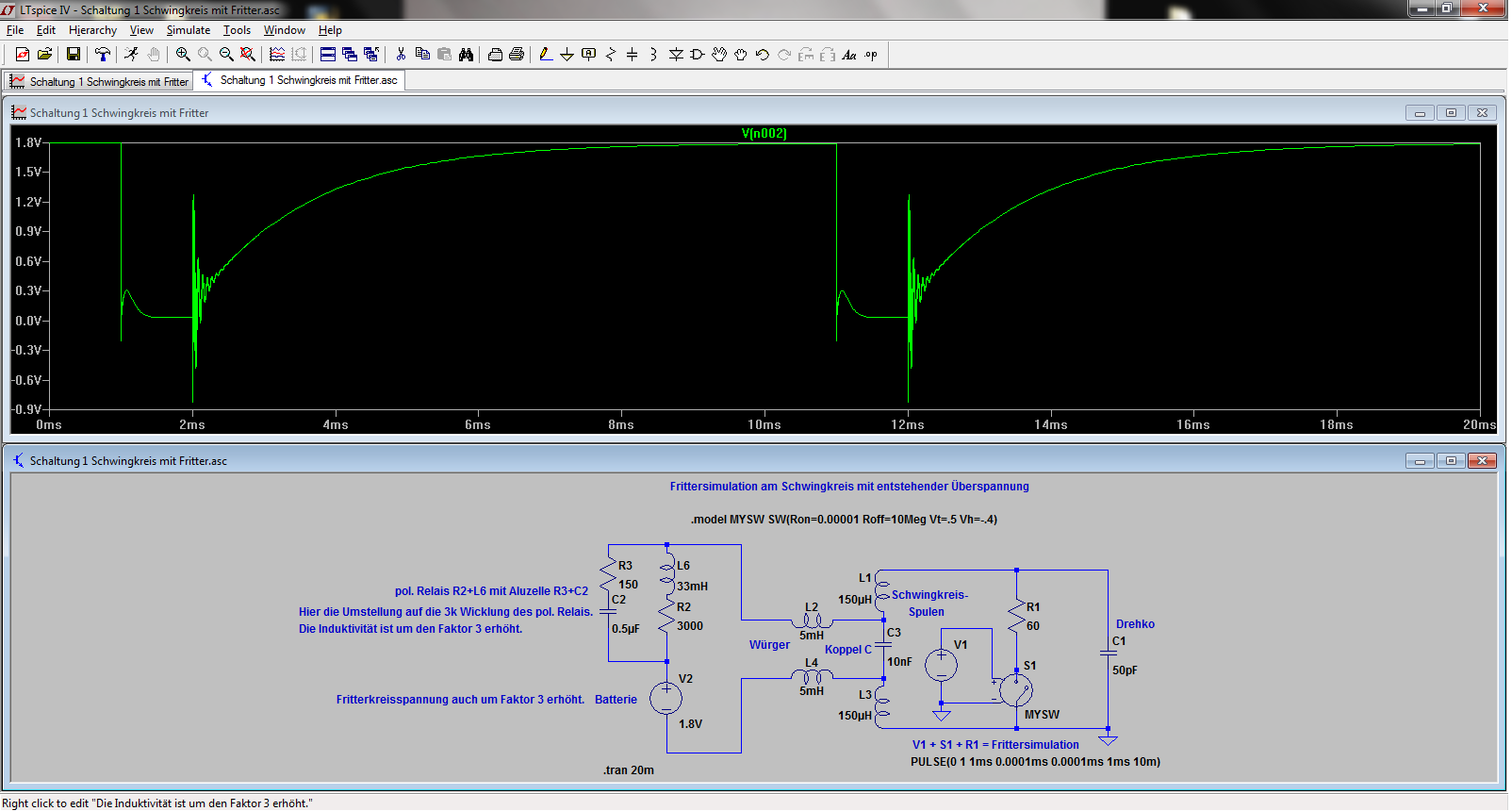Open Find with the binoculars icon
Screen dimensions: 1512x811
tap(466, 55)
